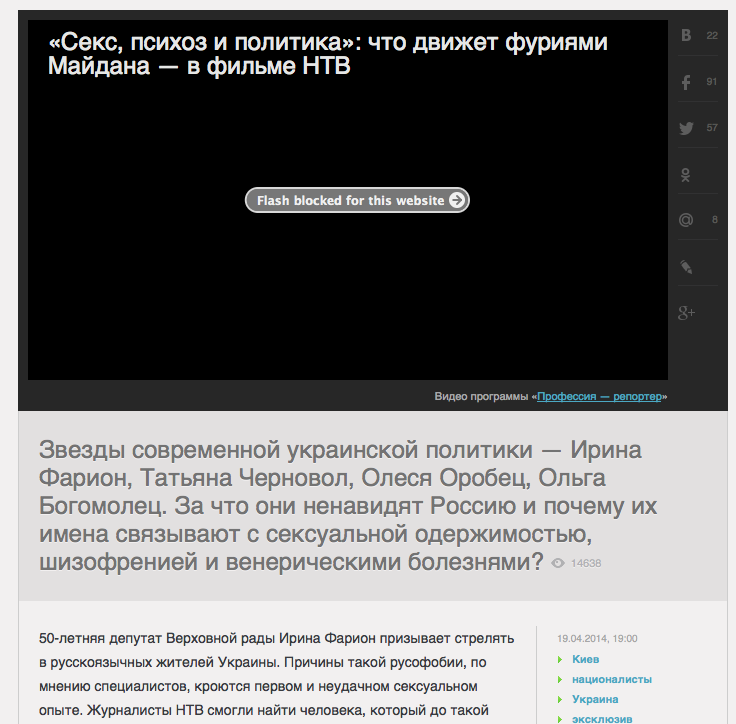Click the Flash blocked arrow icon
Image resolution: width=736 pixels, height=724 pixels.
(x=456, y=200)
